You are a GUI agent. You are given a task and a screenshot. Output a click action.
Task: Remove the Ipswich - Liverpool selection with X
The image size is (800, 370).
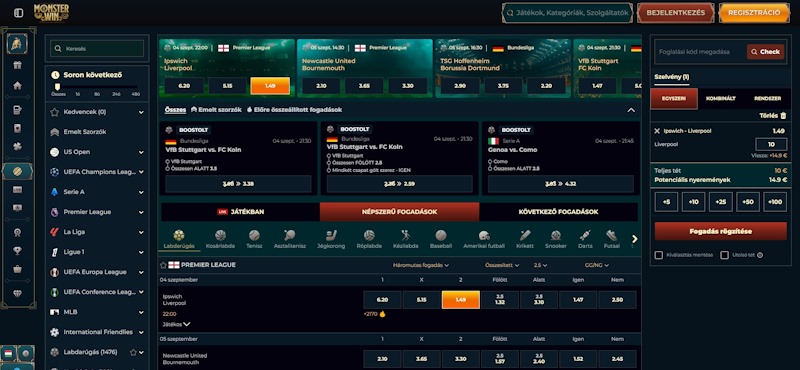(x=657, y=131)
